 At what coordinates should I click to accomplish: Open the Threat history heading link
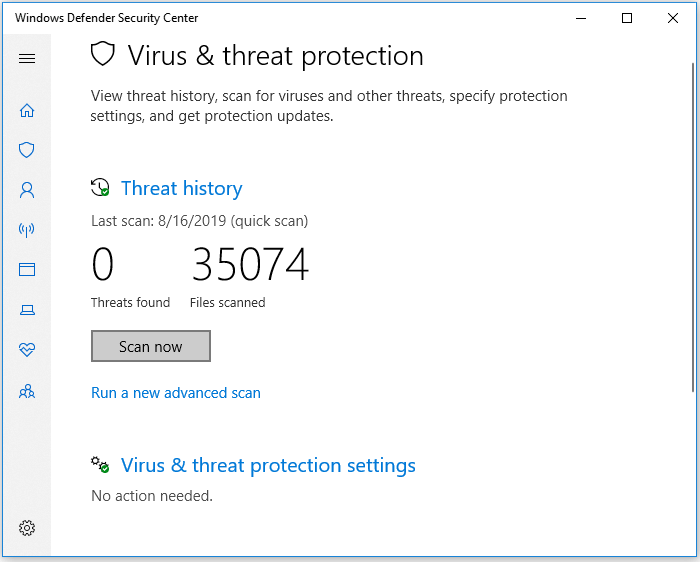(x=181, y=188)
